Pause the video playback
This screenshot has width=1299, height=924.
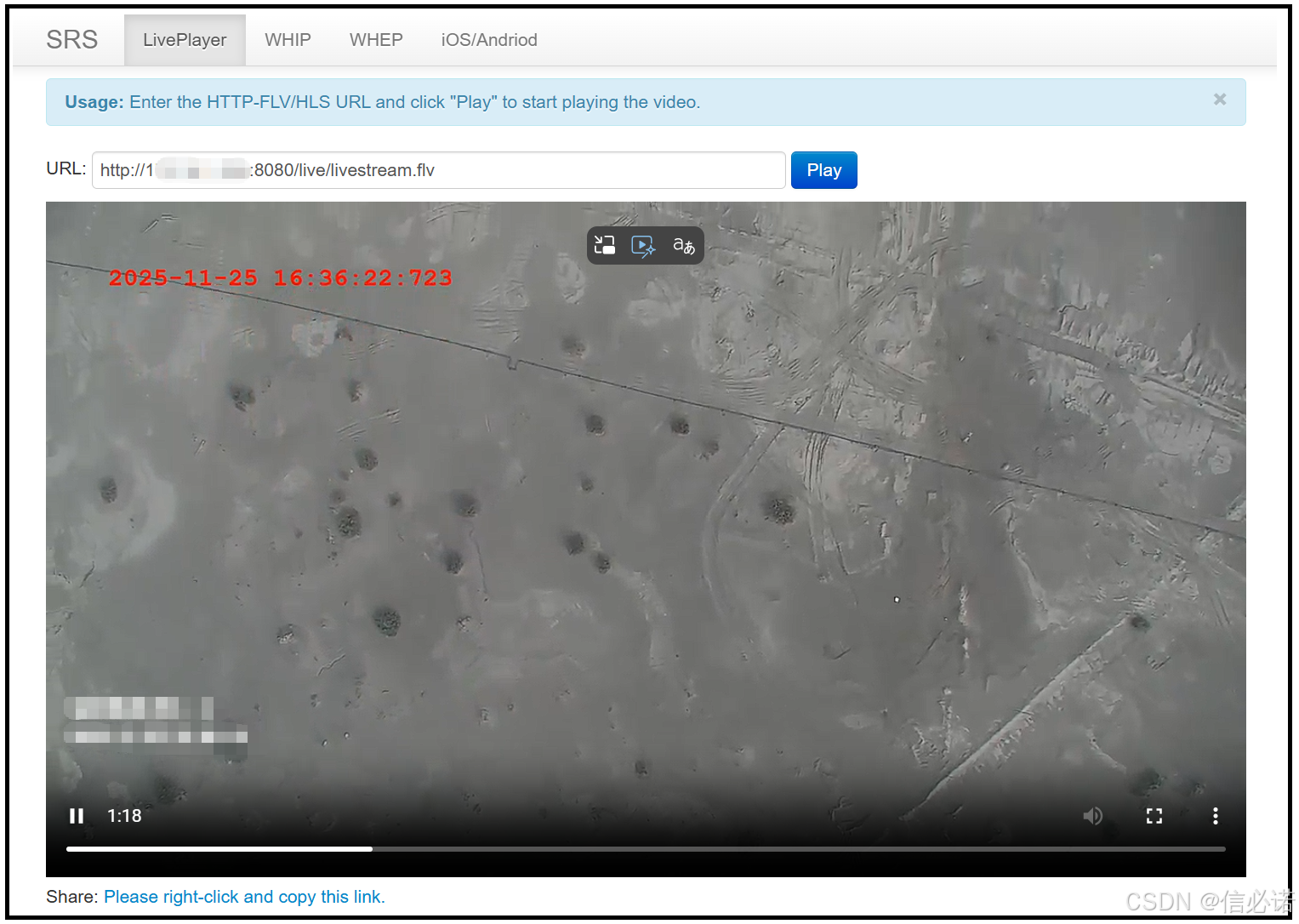pyautogui.click(x=77, y=816)
